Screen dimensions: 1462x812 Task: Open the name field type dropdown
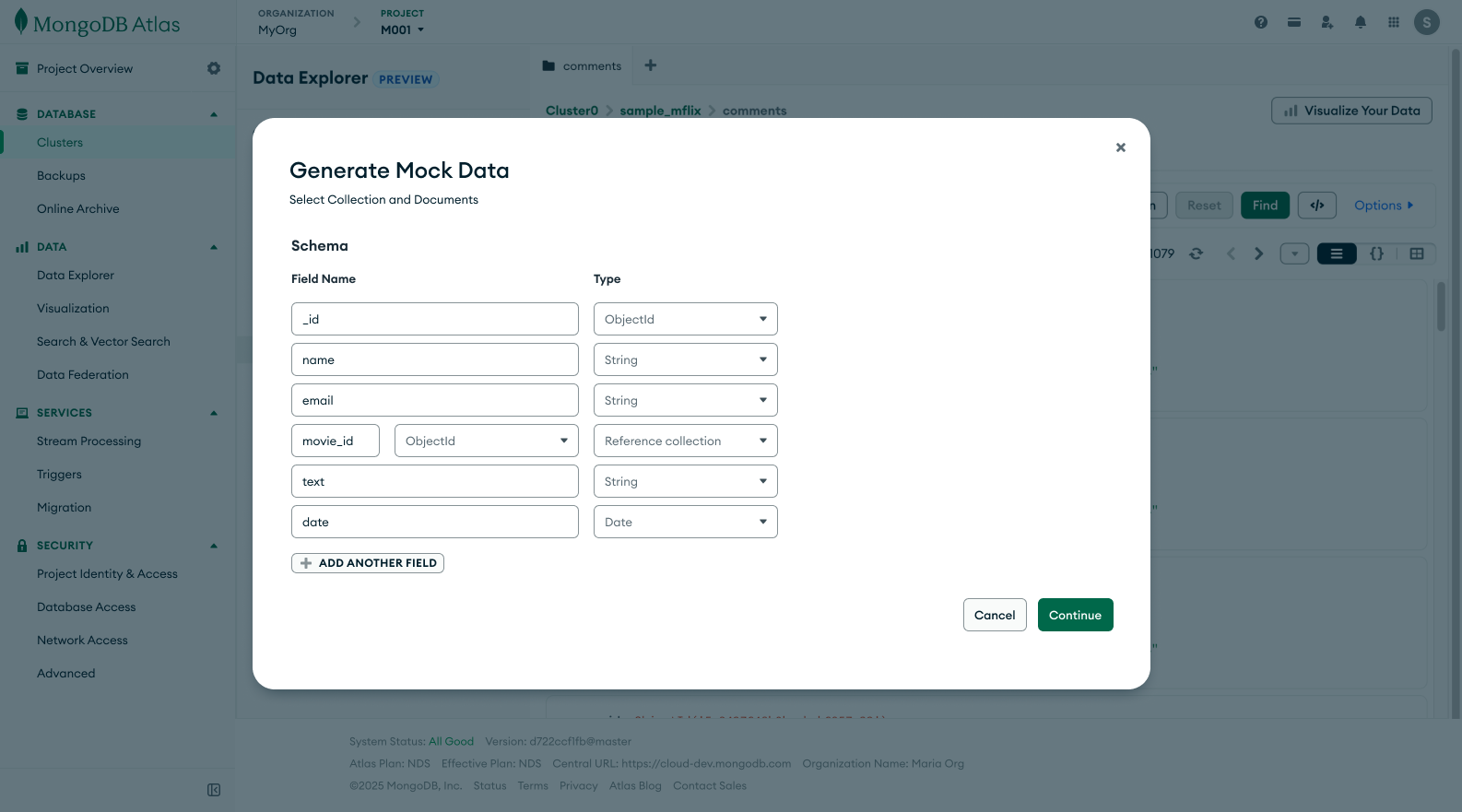[686, 359]
